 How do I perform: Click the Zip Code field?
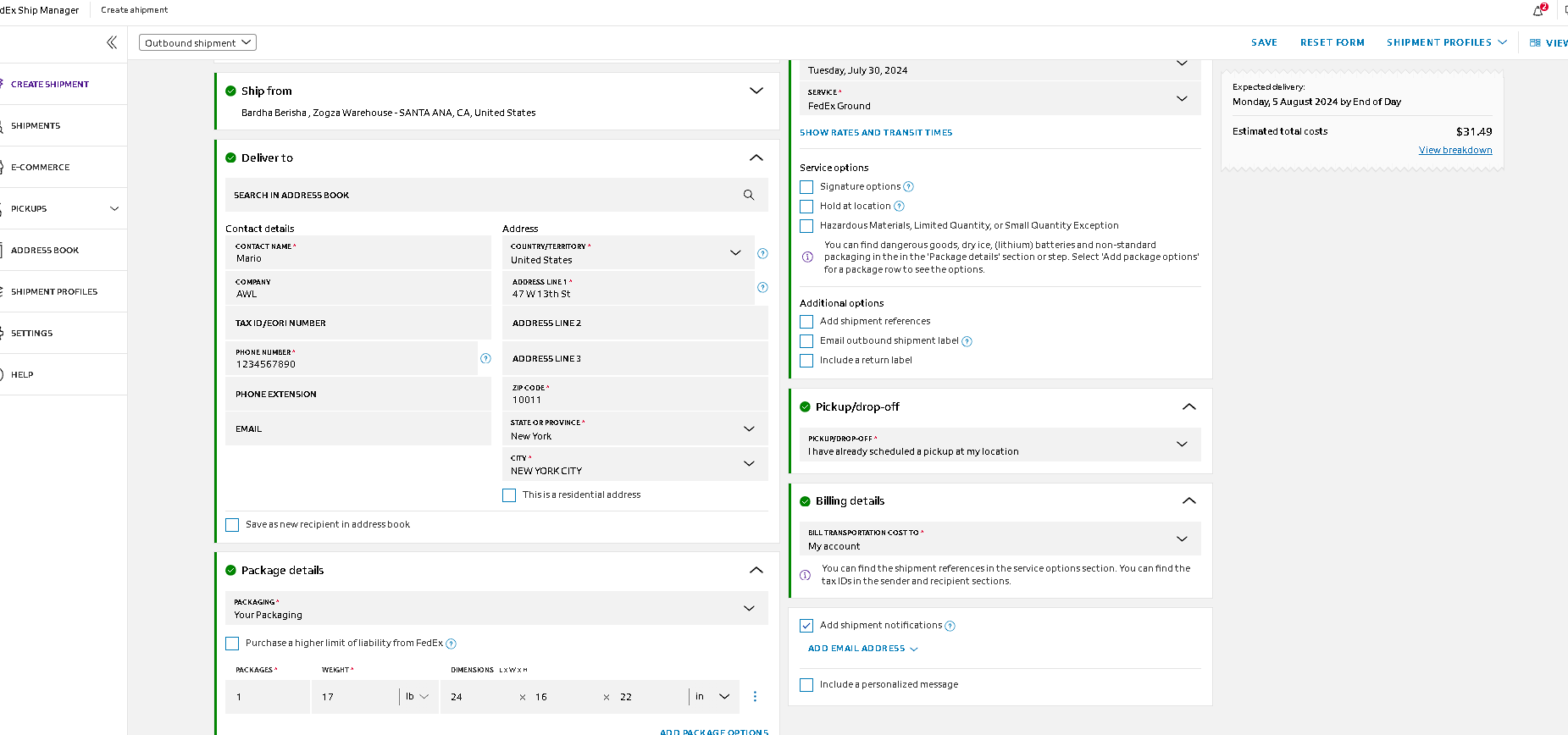(x=634, y=394)
